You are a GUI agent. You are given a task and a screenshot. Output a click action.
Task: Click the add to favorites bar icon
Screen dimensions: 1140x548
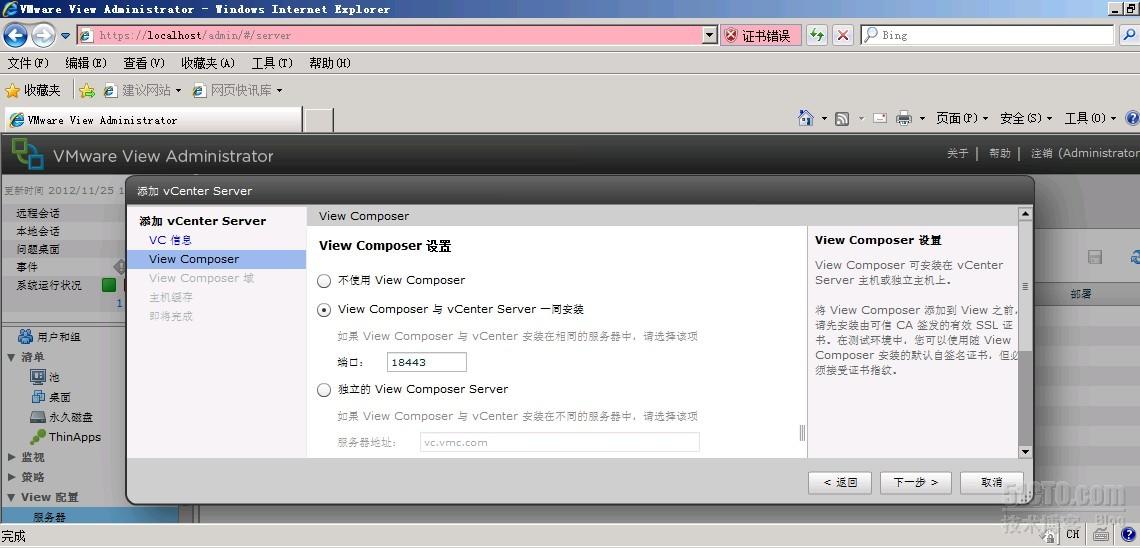pos(87,90)
